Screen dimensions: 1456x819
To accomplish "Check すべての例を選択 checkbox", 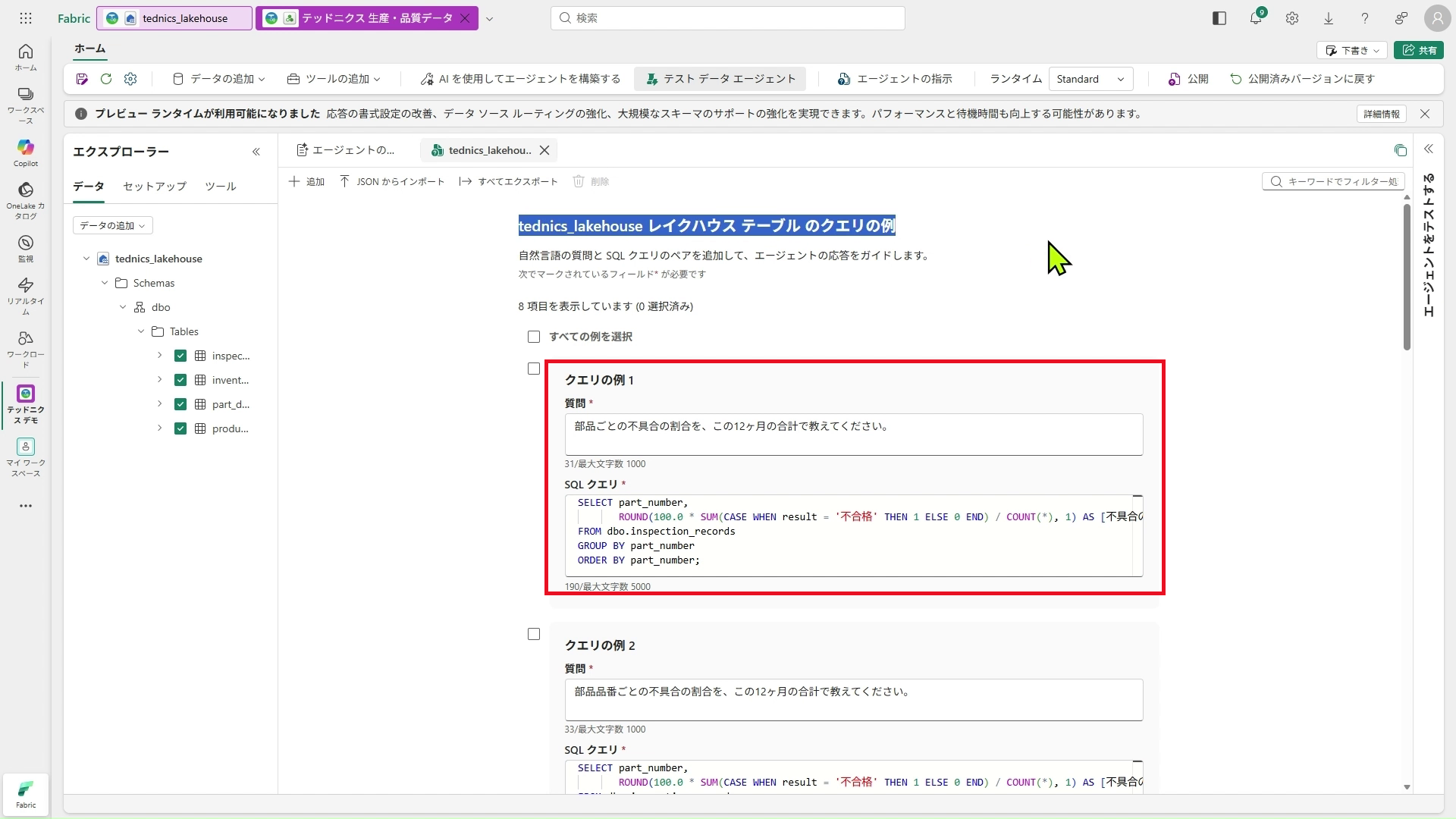I will coord(534,337).
